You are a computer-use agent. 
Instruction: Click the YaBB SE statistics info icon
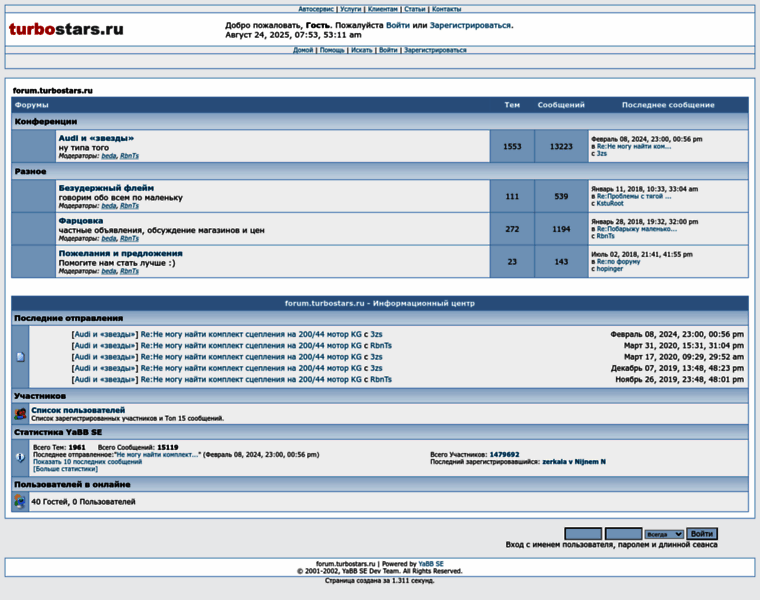[x=20, y=457]
